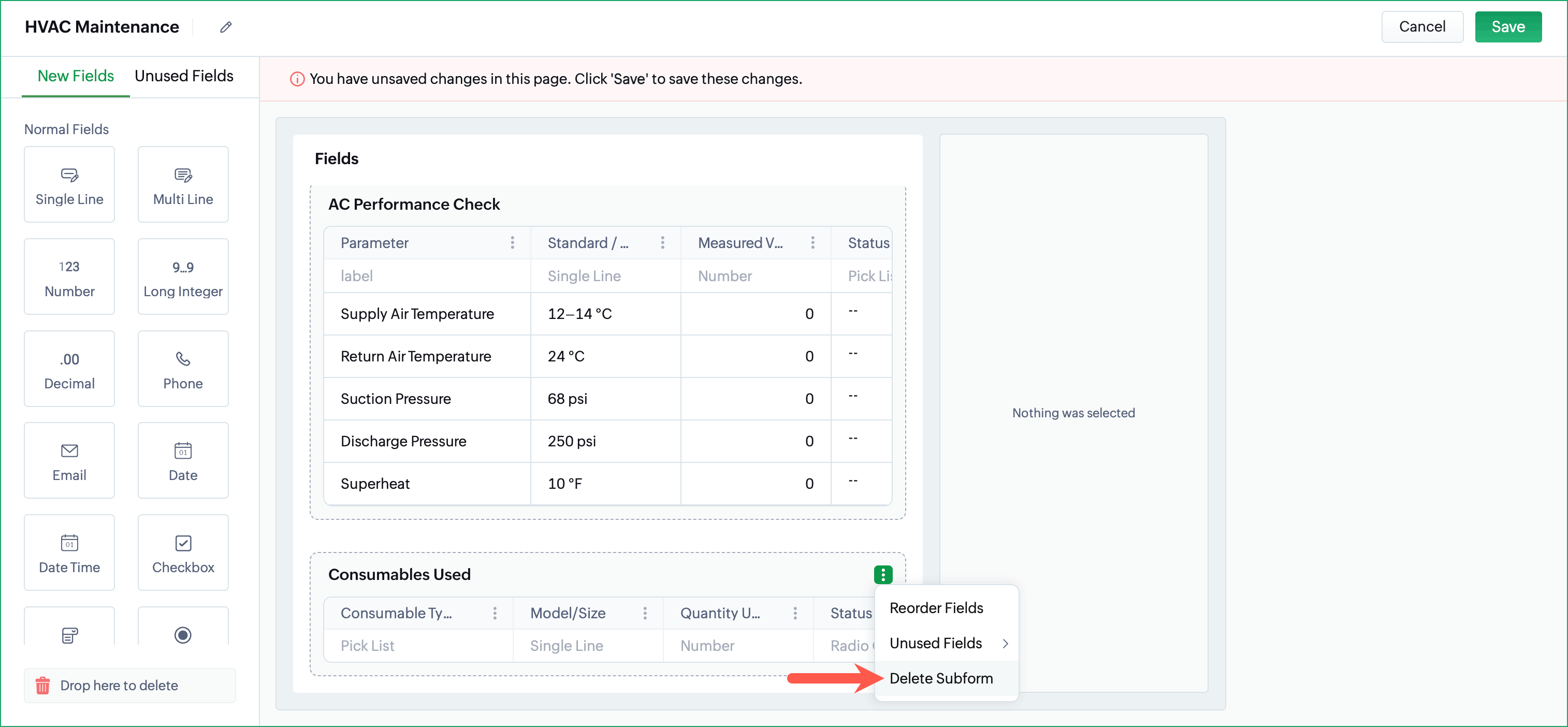Click the Drop here to delete area
Image resolution: width=1568 pixels, height=727 pixels.
(x=129, y=686)
